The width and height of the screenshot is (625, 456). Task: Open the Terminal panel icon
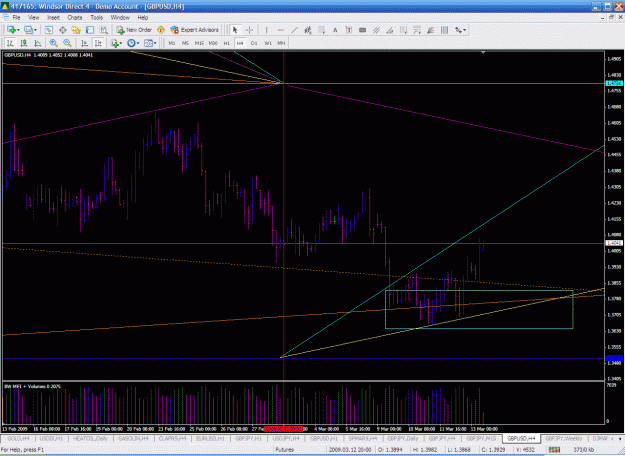click(90, 30)
